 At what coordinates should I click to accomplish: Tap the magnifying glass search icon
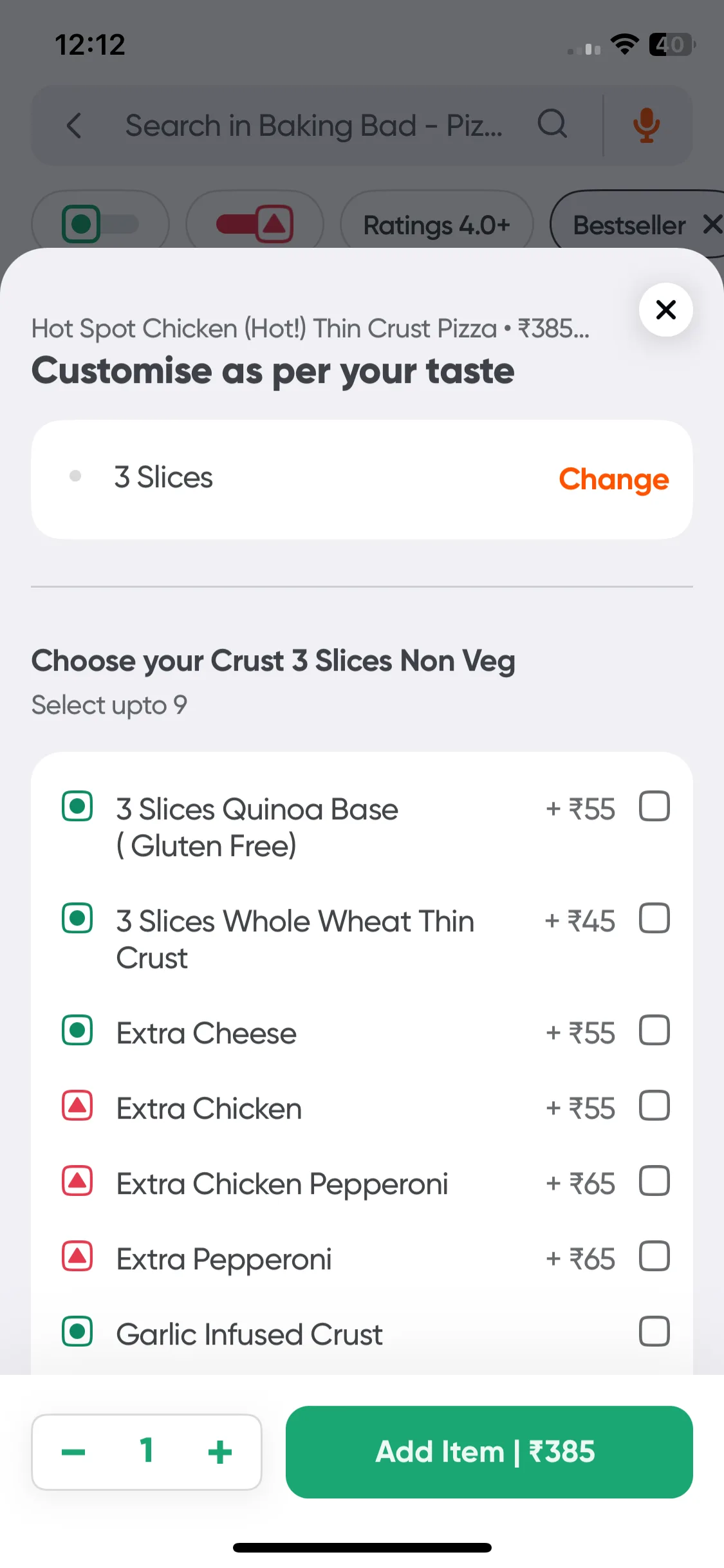click(552, 124)
